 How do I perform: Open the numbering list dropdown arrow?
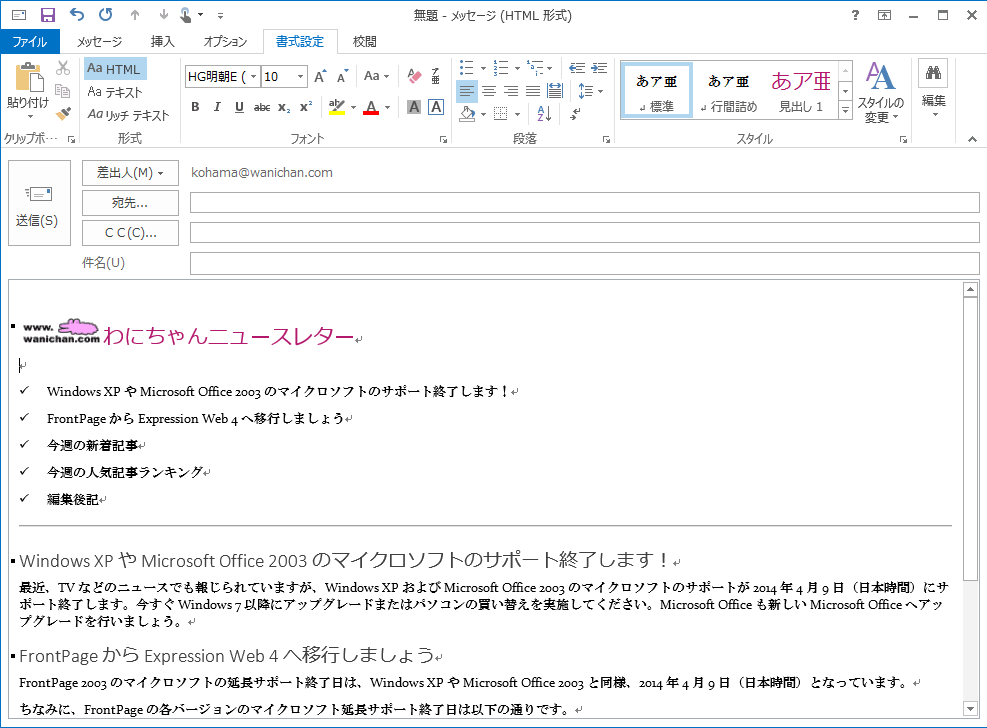click(517, 68)
